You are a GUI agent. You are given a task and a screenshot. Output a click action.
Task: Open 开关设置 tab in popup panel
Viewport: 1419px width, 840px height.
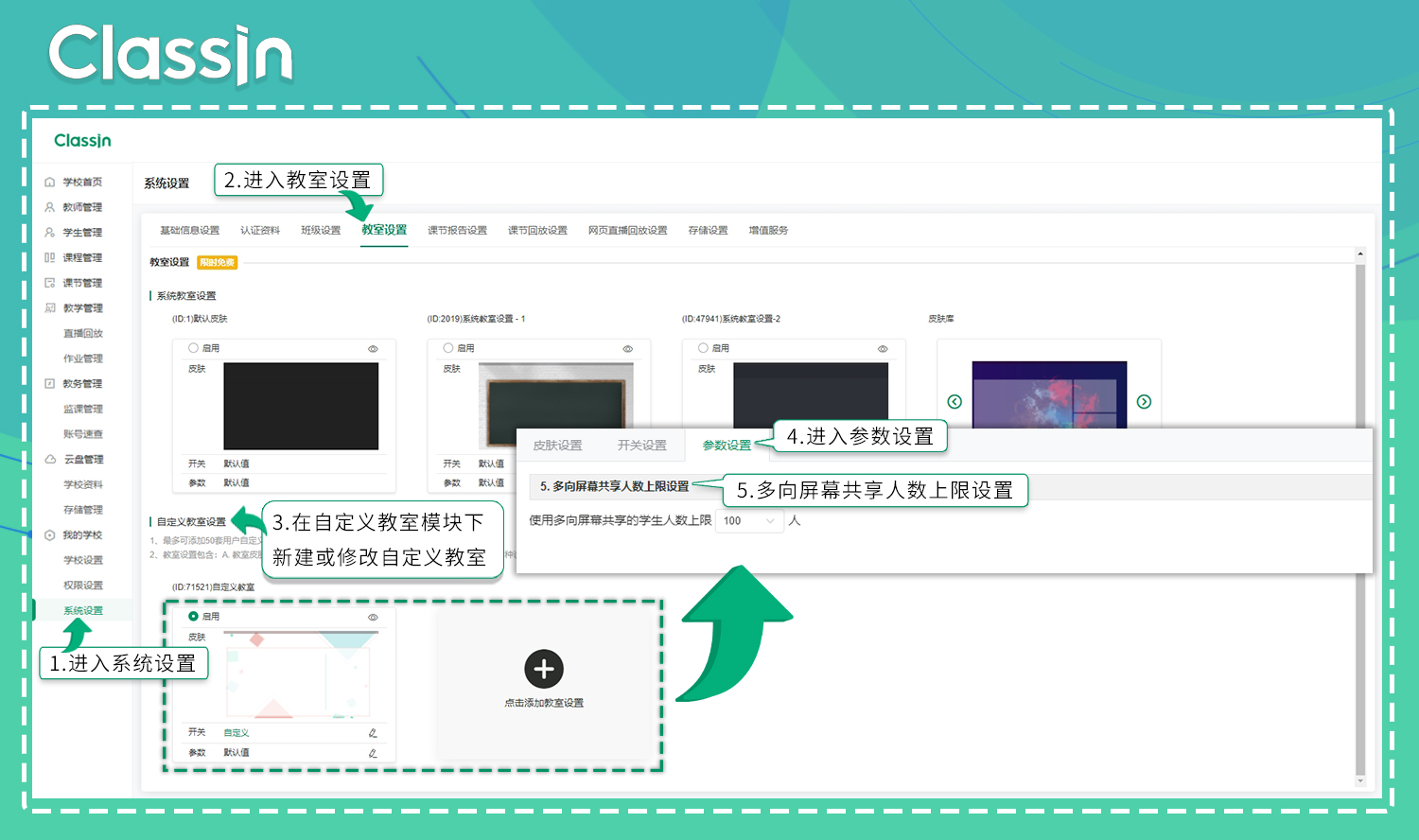(641, 446)
